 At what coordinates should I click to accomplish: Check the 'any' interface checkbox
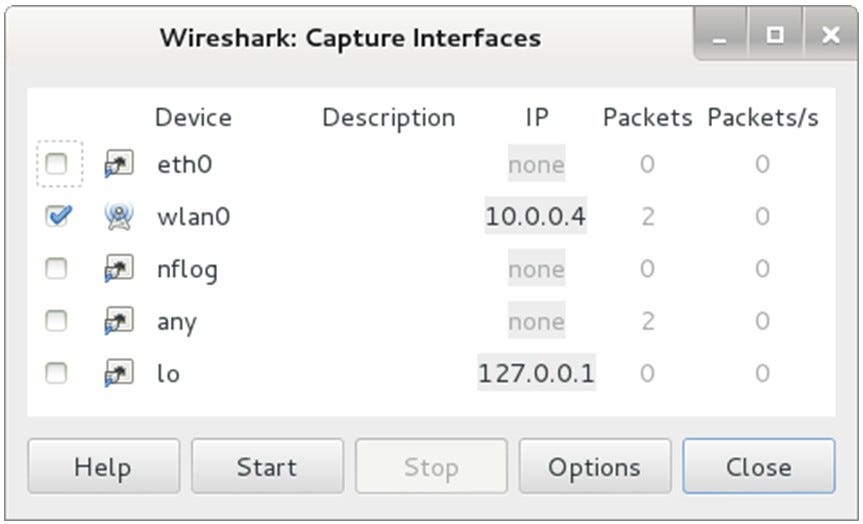pyautogui.click(x=57, y=322)
